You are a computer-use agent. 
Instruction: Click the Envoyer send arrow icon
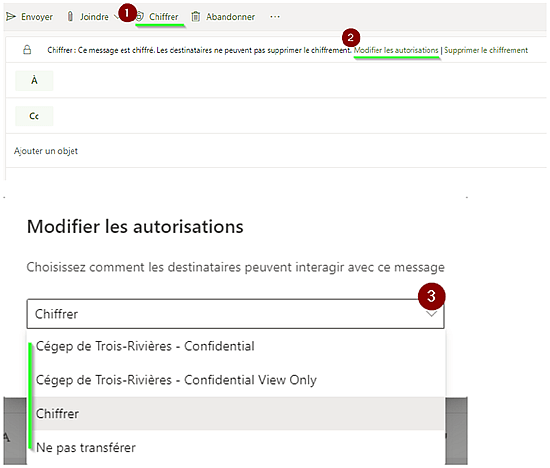click(11, 16)
